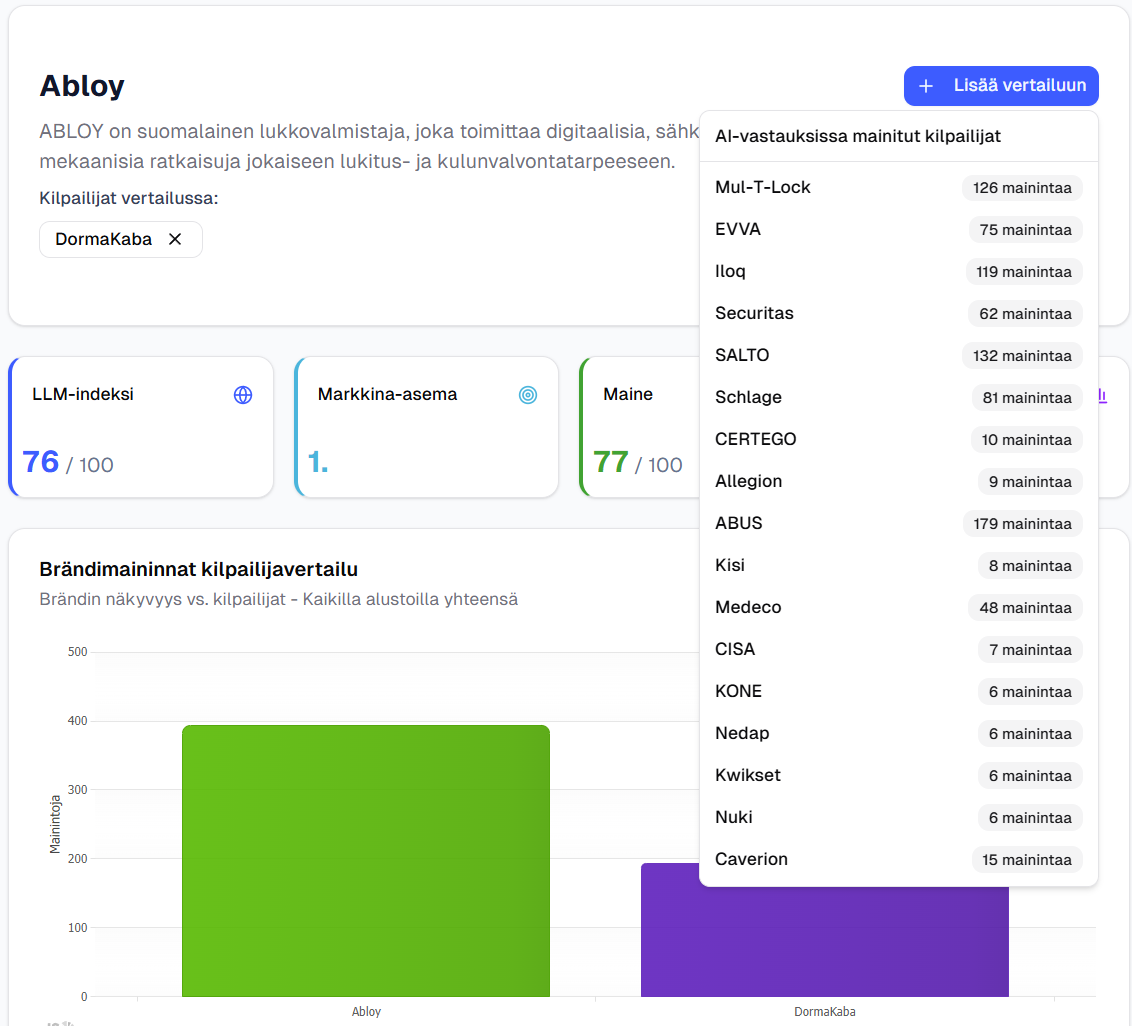Remove DormaKaba competitor with X icon
Image resolution: width=1132 pixels, height=1026 pixels.
175,239
